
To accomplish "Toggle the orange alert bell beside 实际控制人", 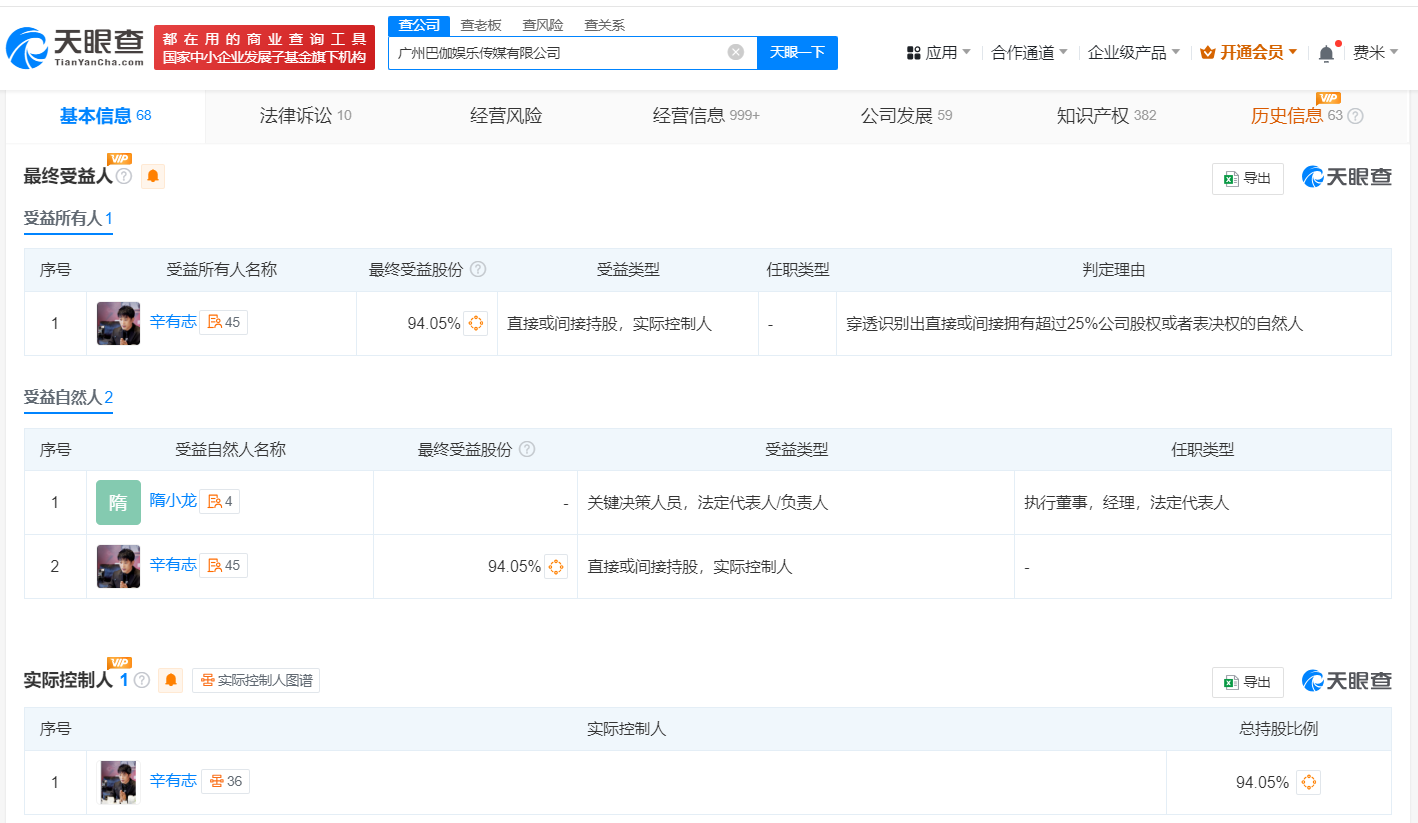I will 171,680.
